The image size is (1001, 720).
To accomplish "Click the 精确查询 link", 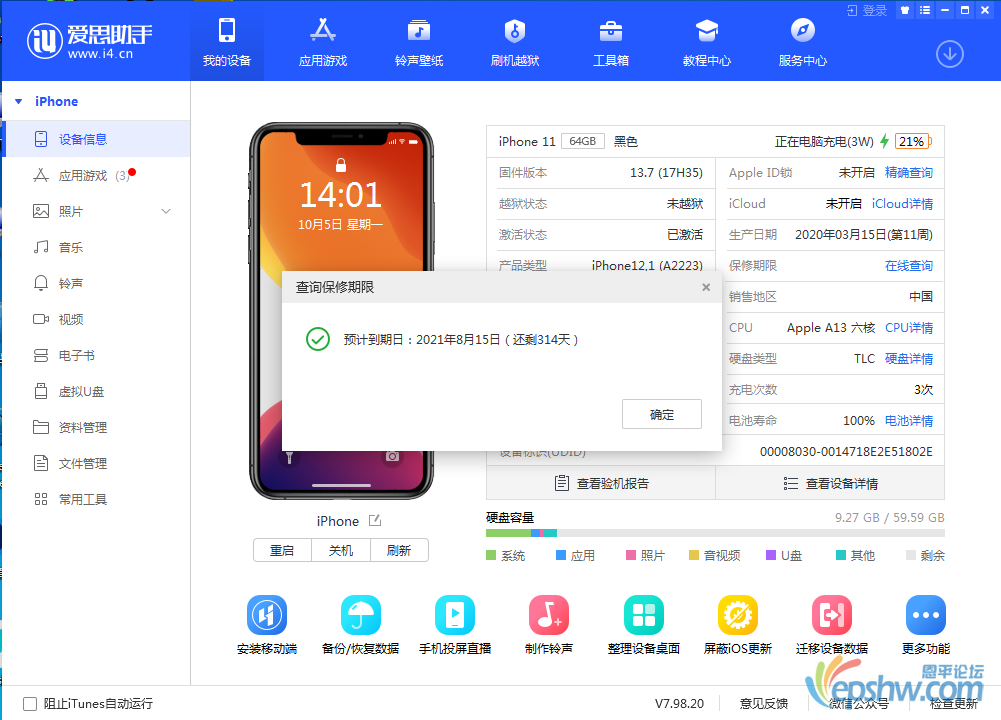I will click(x=908, y=172).
